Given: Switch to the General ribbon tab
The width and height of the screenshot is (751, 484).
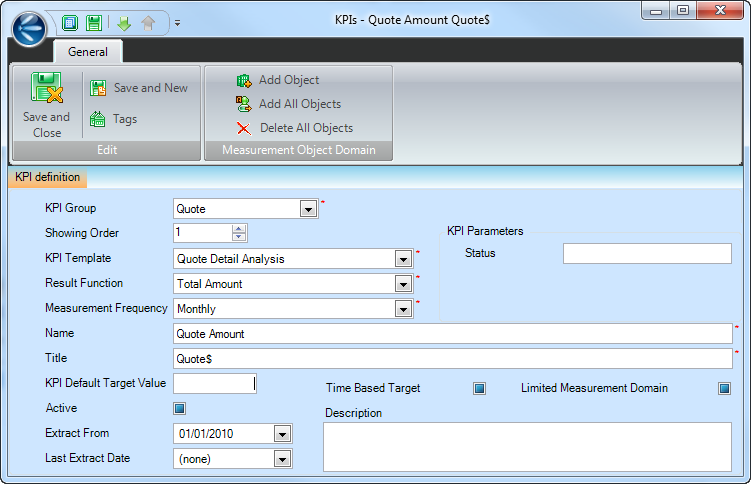Looking at the screenshot, I should click(88, 52).
